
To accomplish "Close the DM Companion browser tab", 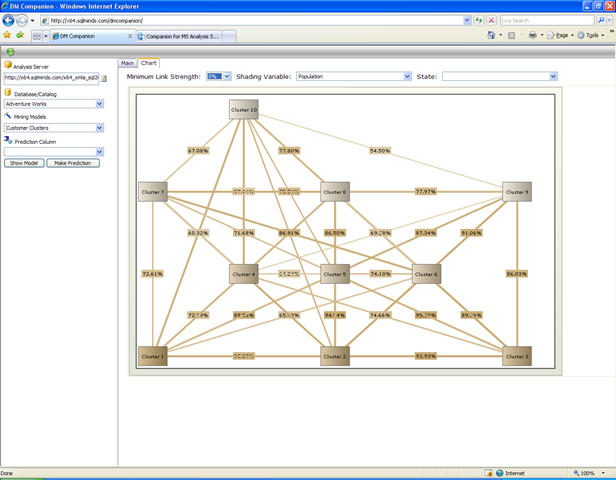I will pyautogui.click(x=130, y=36).
